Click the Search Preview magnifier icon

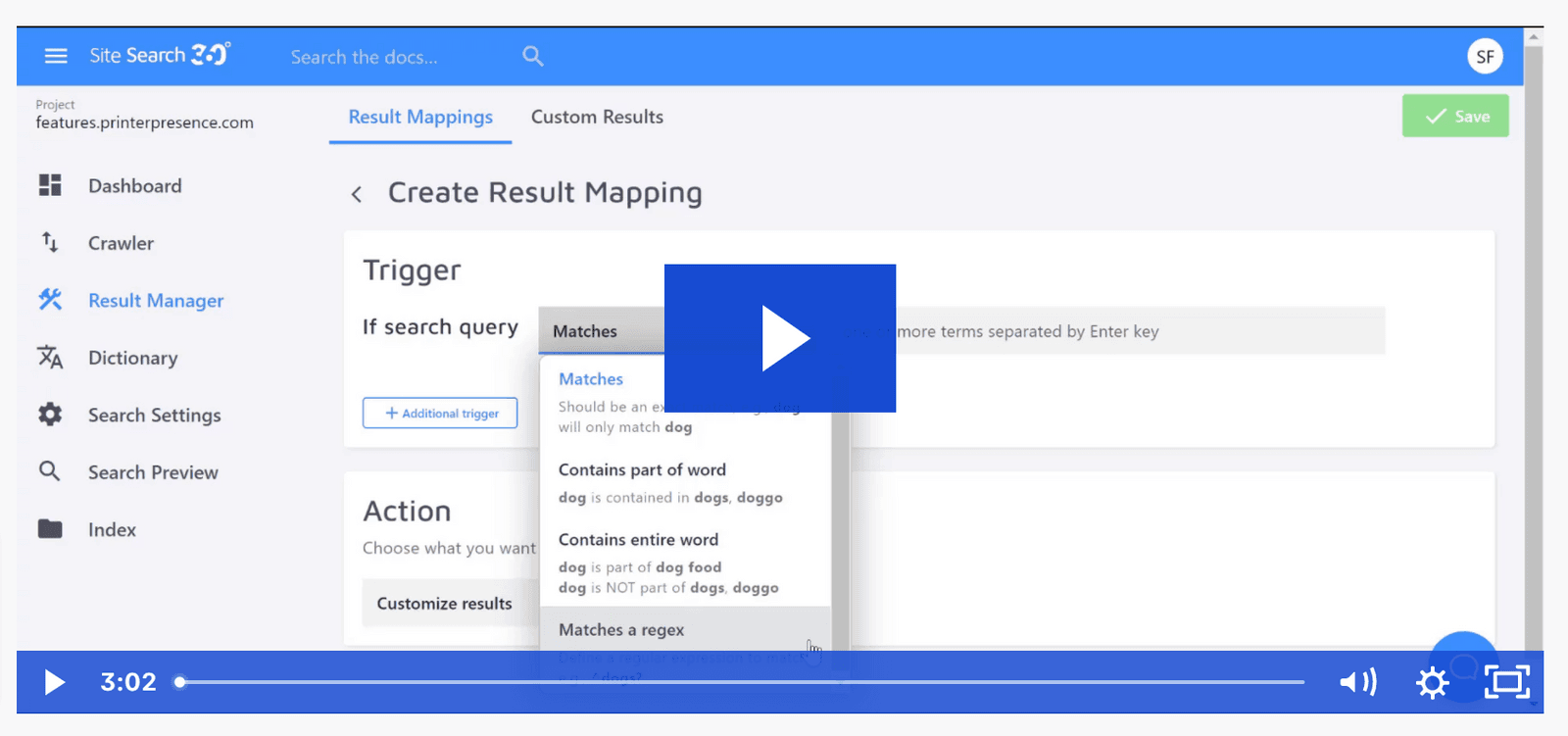(50, 471)
